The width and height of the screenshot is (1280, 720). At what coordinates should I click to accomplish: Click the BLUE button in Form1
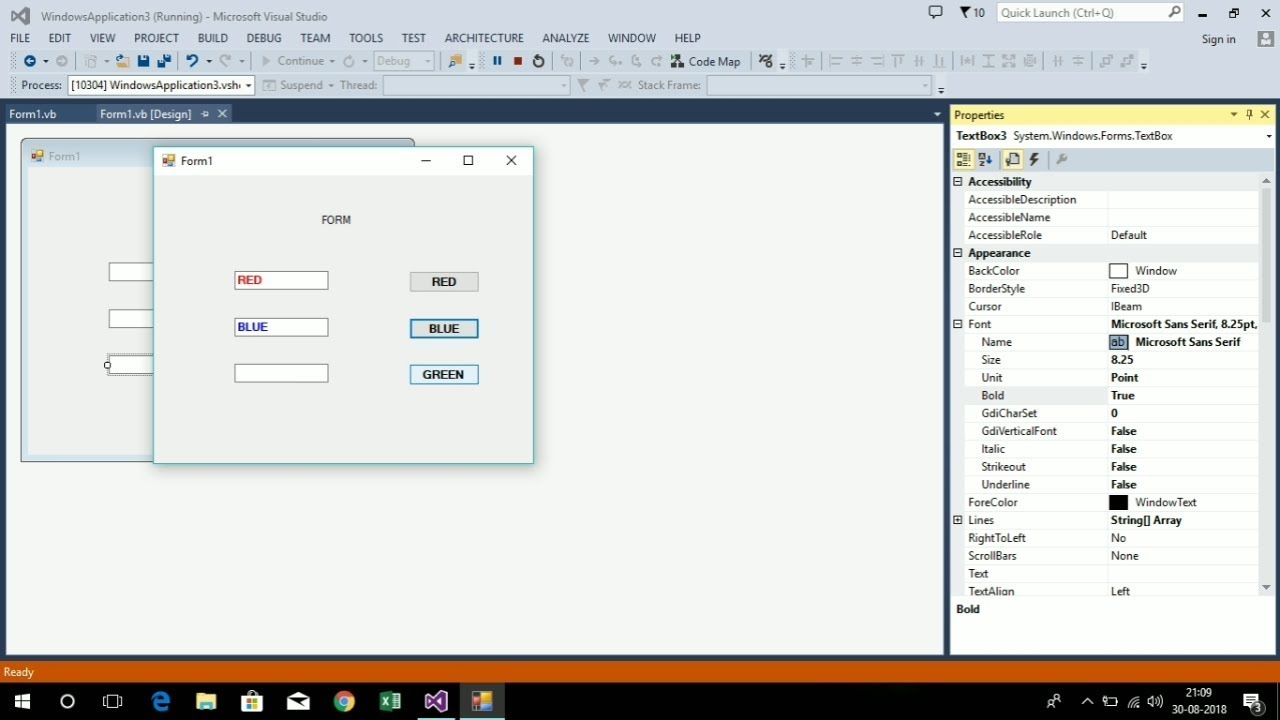(x=444, y=329)
